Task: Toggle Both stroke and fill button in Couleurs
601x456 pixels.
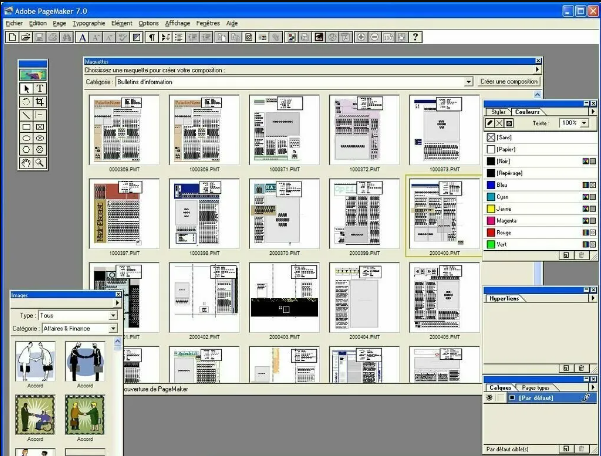Action: 509,123
